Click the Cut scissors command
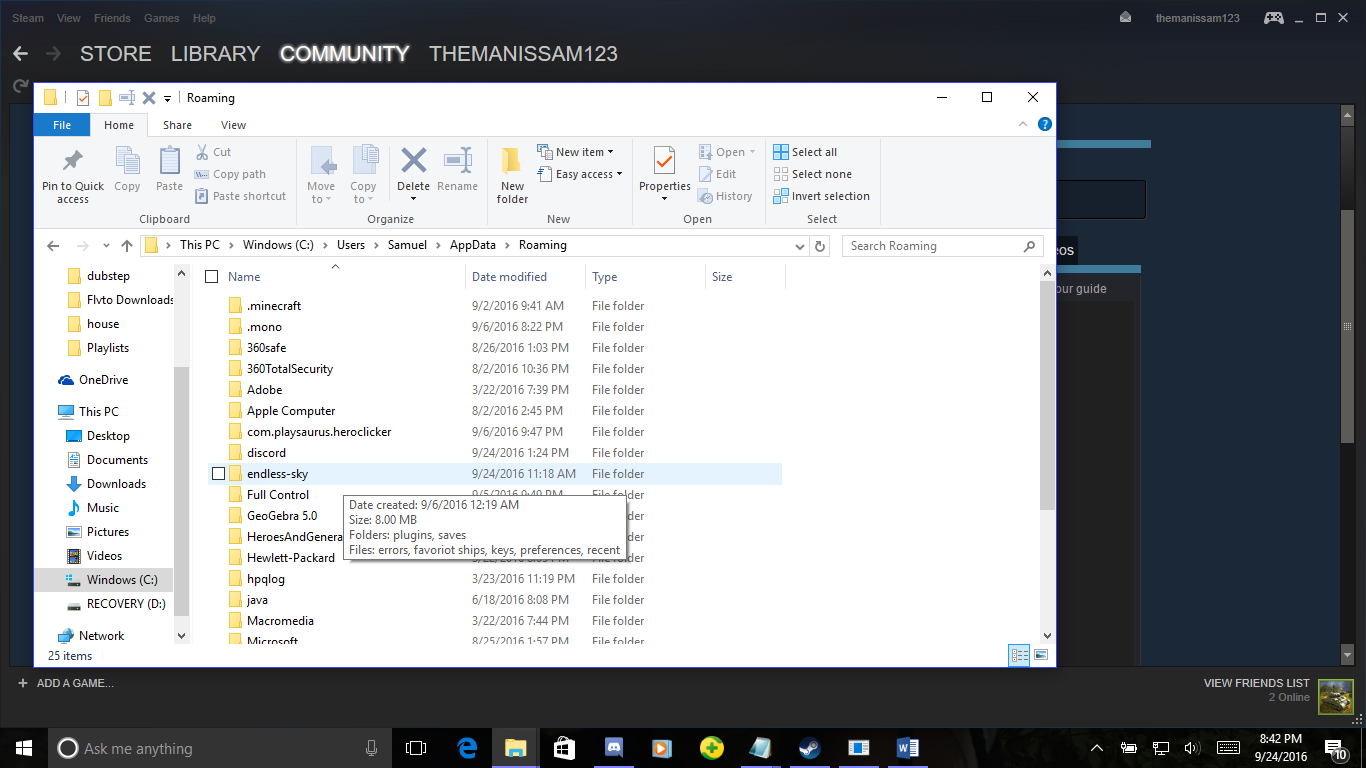1366x768 pixels. [x=213, y=152]
